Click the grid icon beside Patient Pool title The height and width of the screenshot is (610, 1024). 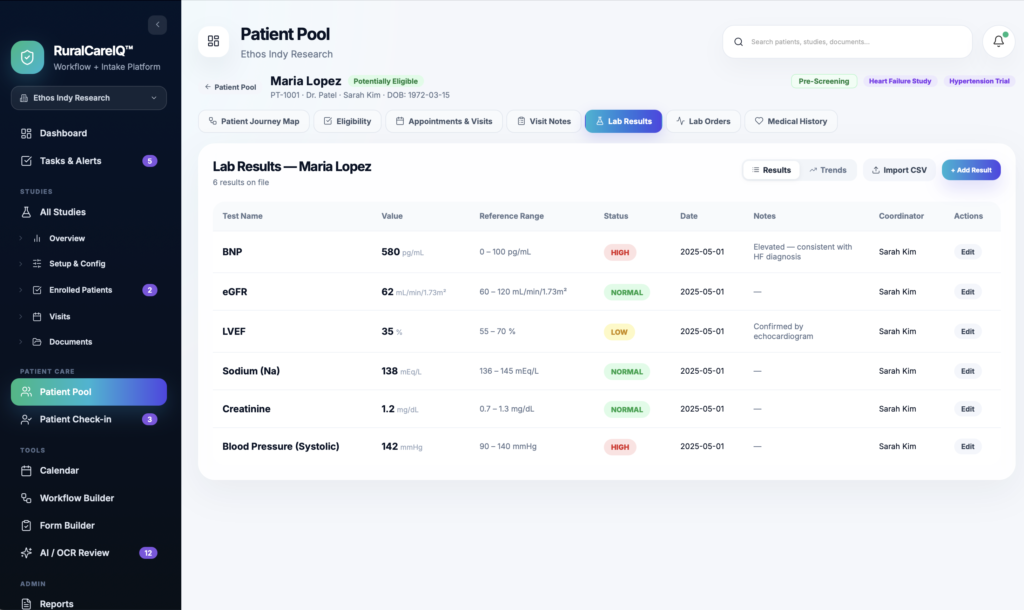tap(214, 41)
